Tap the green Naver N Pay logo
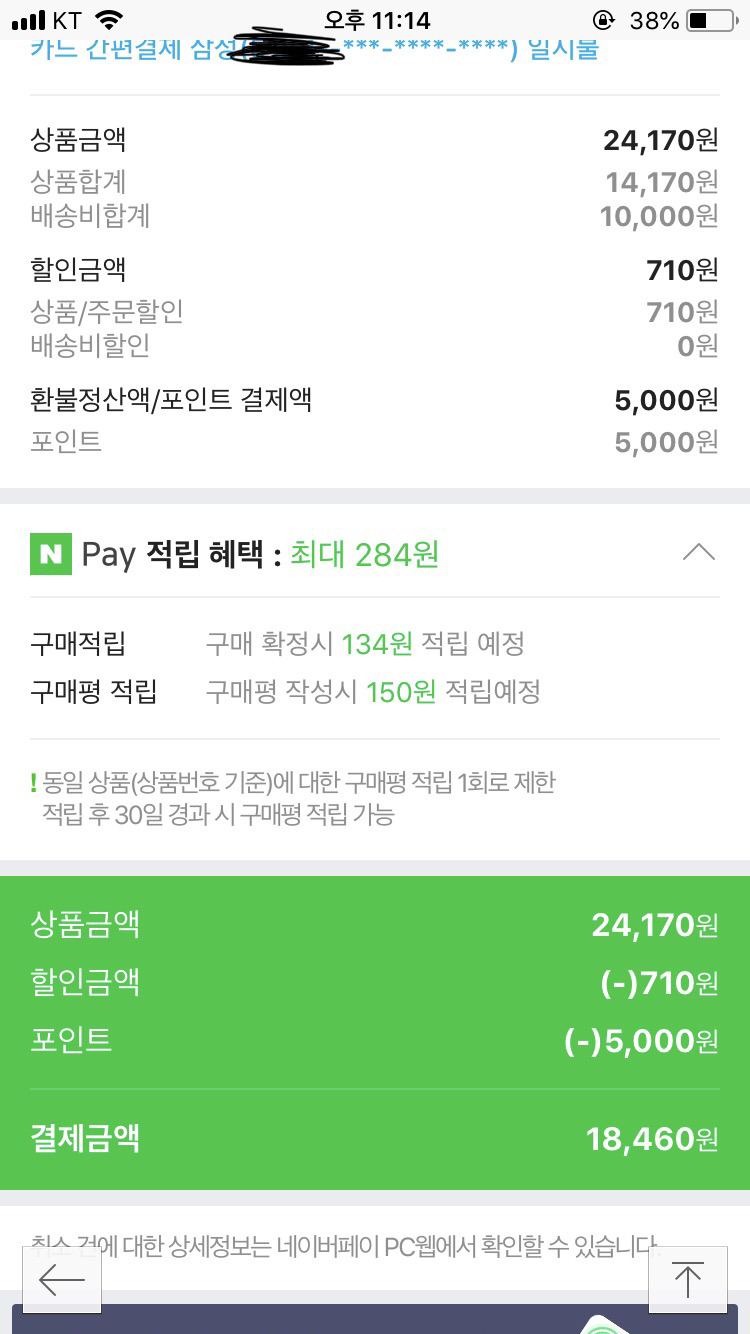 coord(51,553)
